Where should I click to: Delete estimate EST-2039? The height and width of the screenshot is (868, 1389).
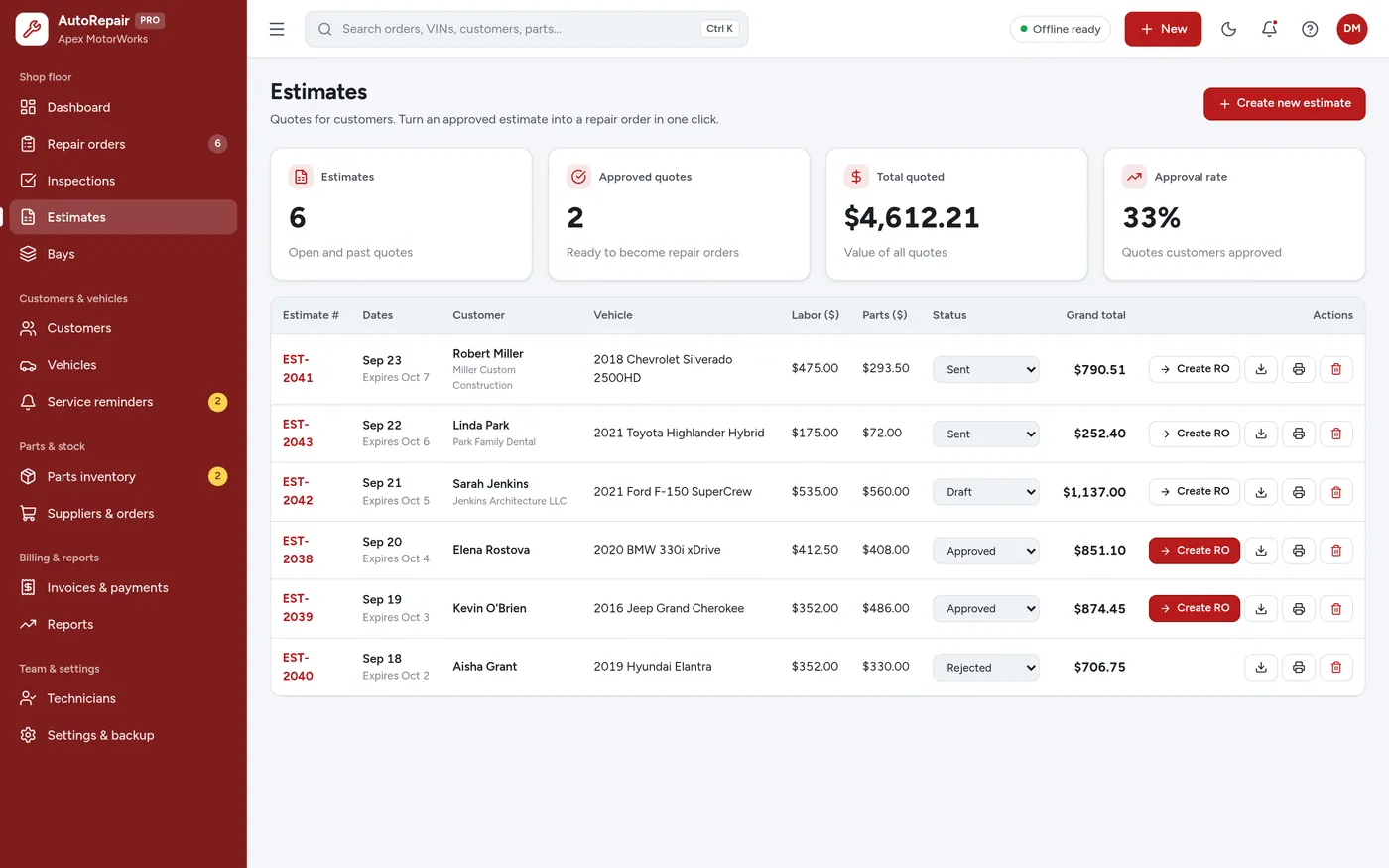pos(1336,609)
